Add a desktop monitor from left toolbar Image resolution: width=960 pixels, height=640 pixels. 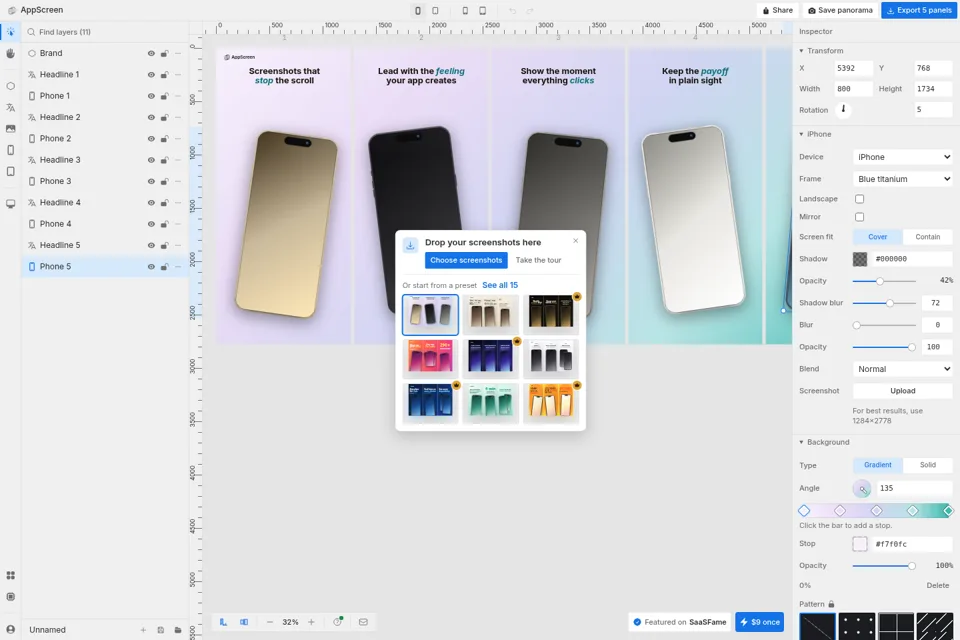coord(10,204)
